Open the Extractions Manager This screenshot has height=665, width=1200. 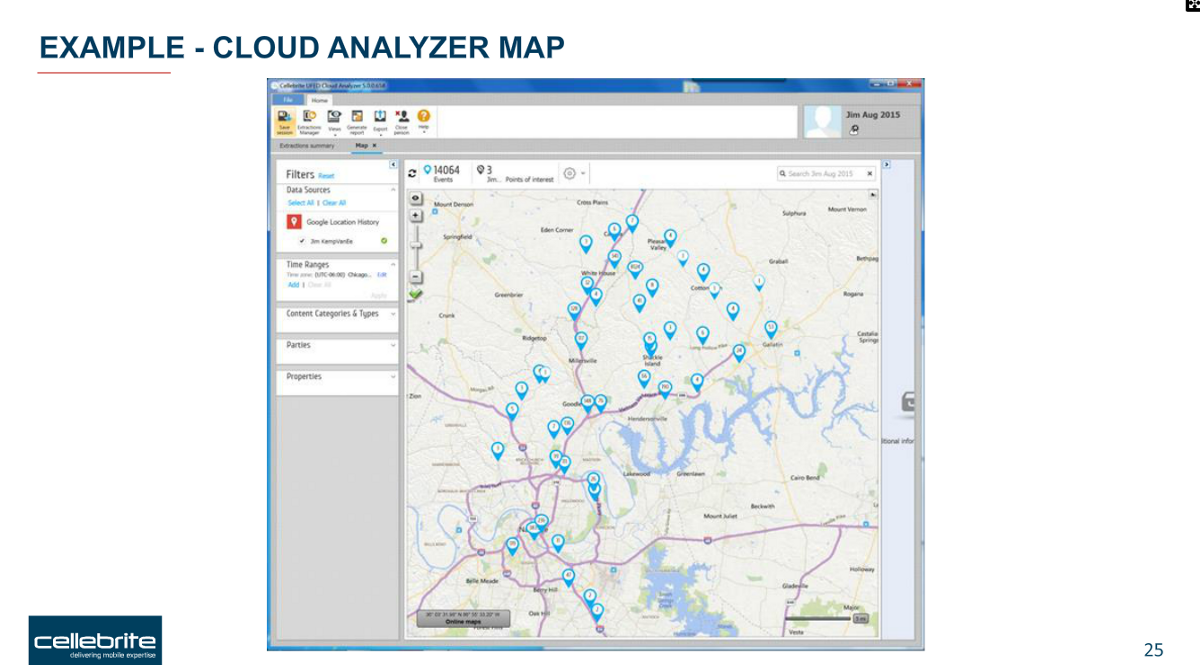[309, 119]
